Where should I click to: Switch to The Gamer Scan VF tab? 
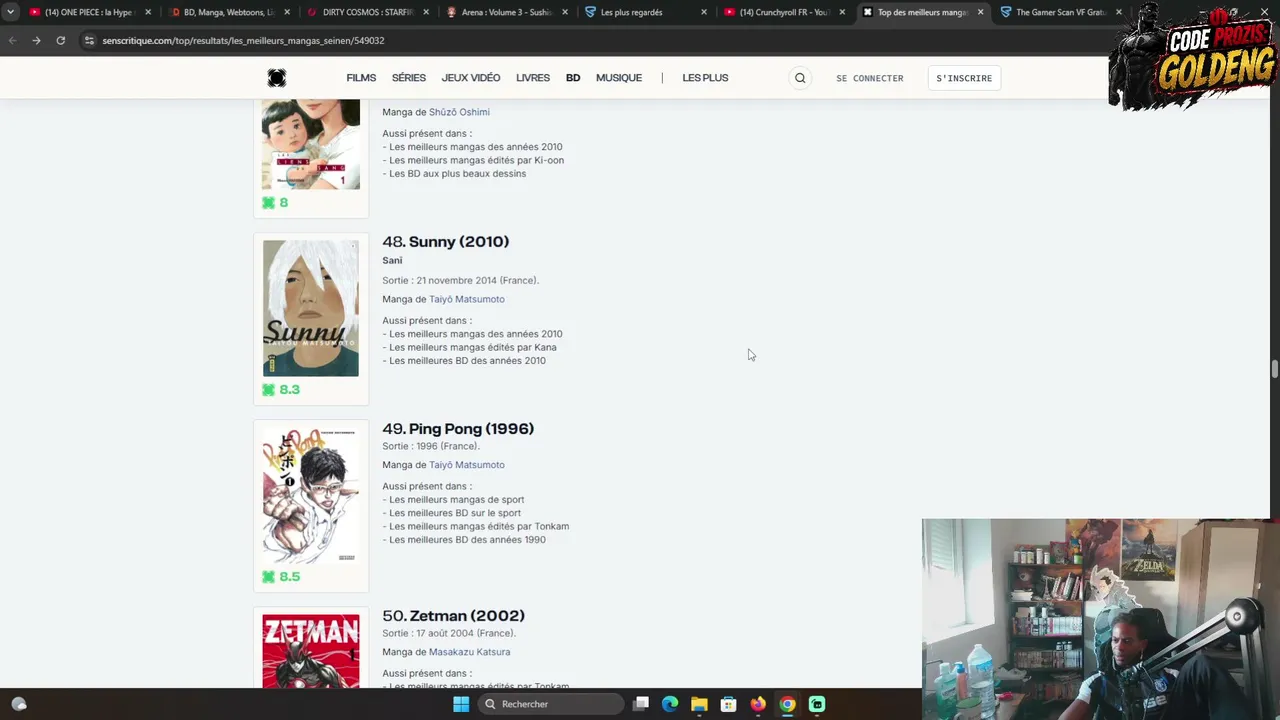pyautogui.click(x=1060, y=12)
